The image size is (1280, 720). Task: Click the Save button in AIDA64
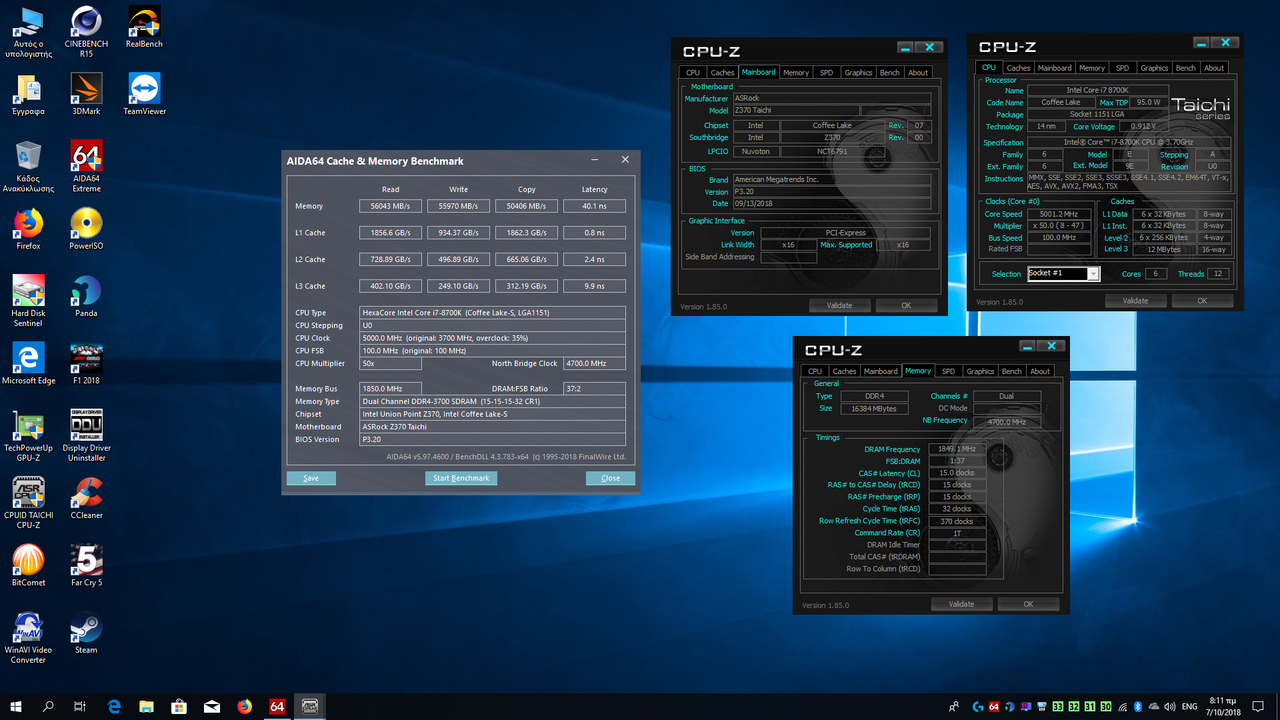tap(311, 478)
